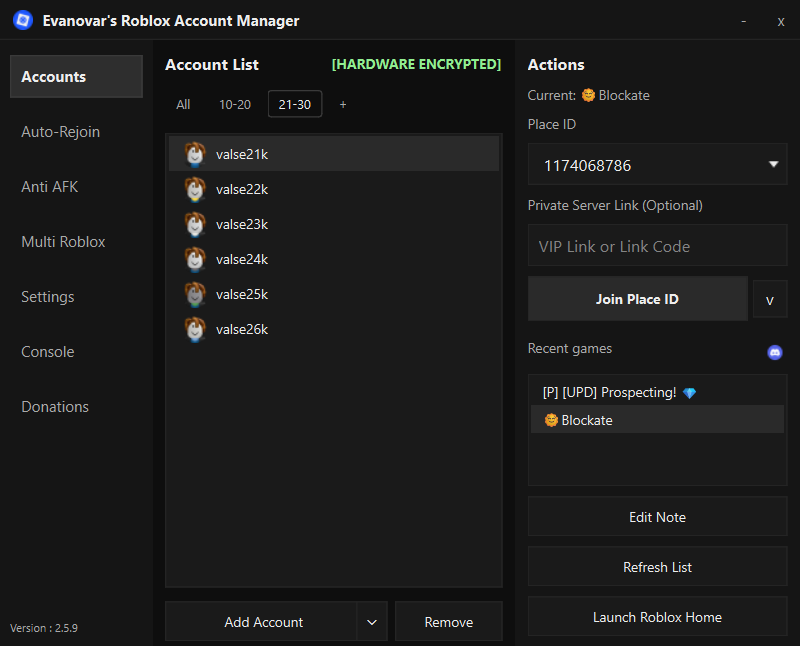Add a new account group tab
800x646 pixels.
(x=343, y=105)
